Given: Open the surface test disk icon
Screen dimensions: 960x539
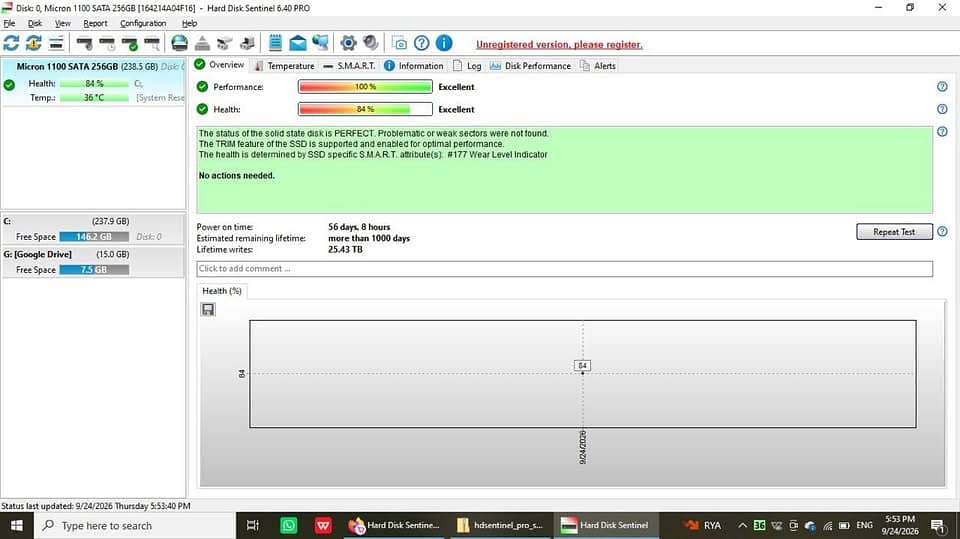Looking at the screenshot, I should coord(179,43).
